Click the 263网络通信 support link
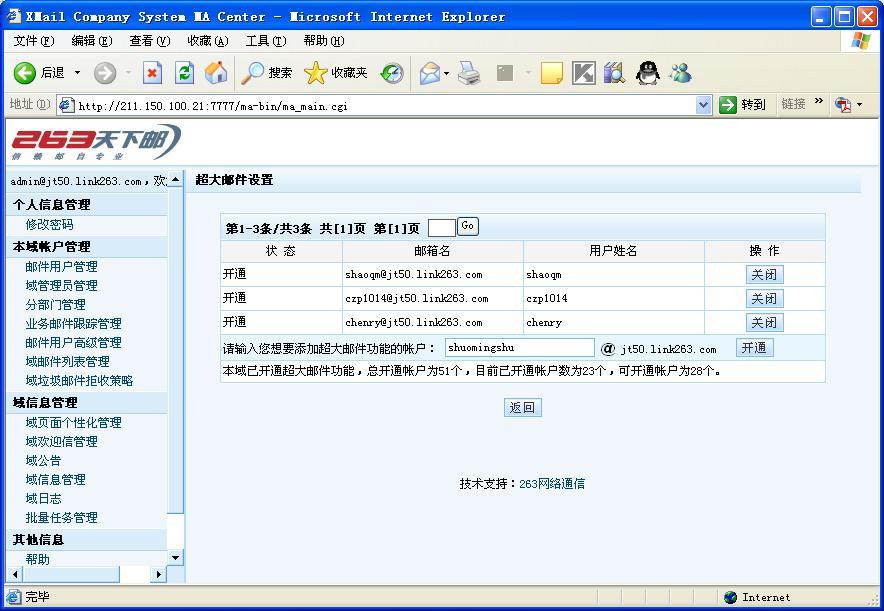The width and height of the screenshot is (884, 611). coord(551,484)
